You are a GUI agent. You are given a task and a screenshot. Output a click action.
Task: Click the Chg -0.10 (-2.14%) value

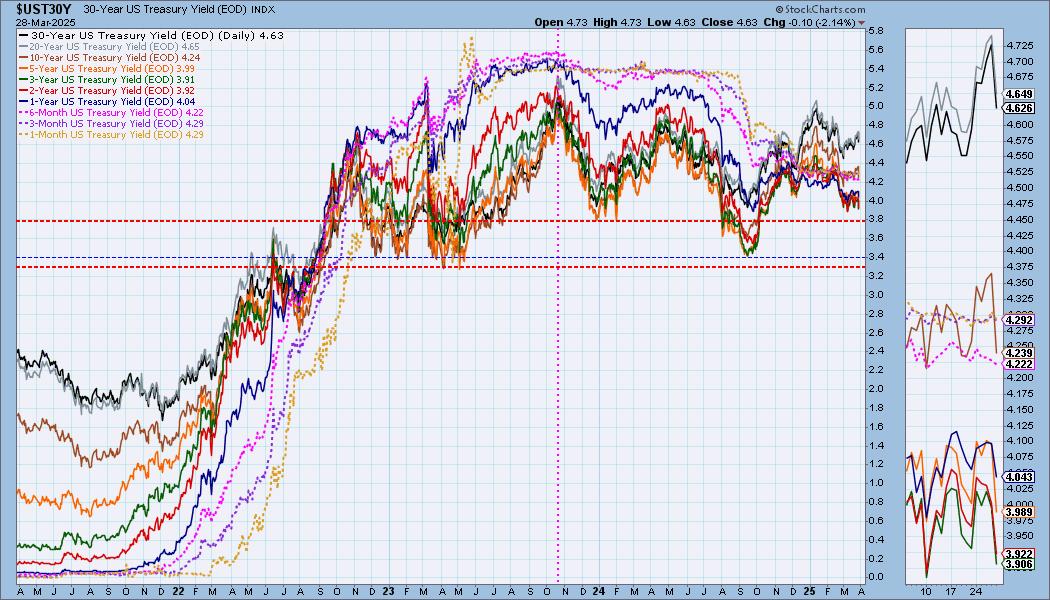pyautogui.click(x=810, y=22)
